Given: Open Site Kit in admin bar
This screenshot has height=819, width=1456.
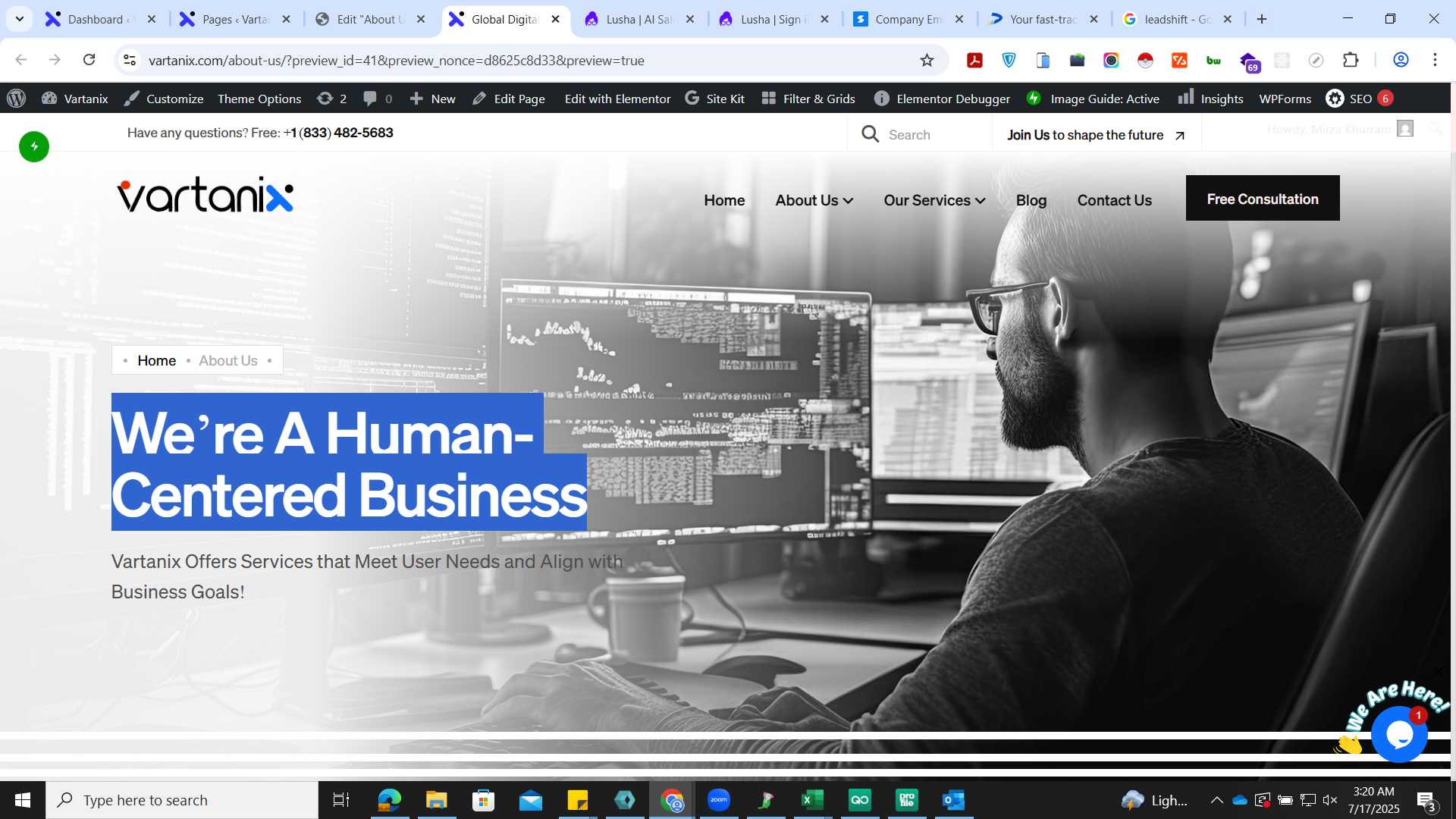Looking at the screenshot, I should [714, 99].
